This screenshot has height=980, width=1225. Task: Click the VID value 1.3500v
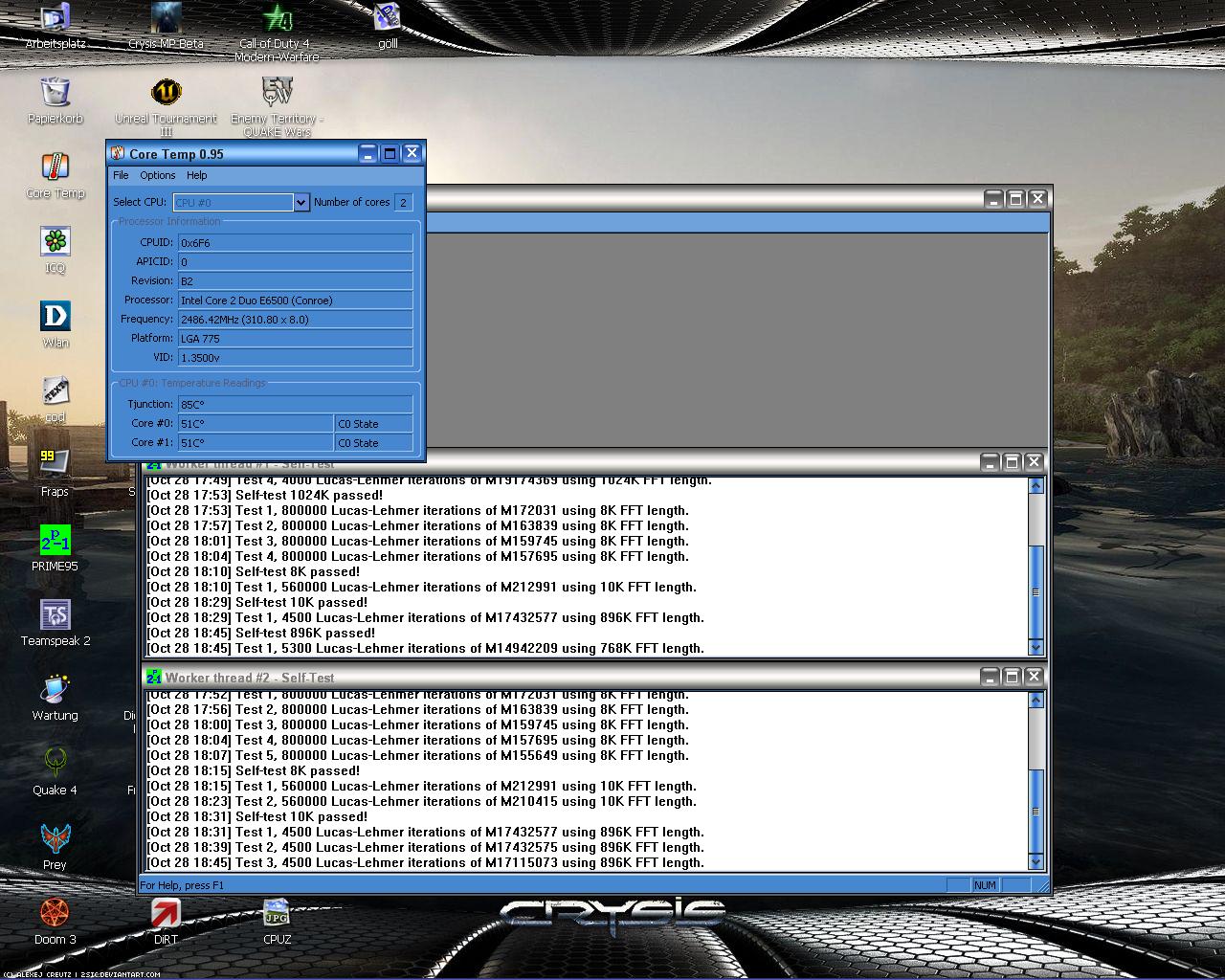296,358
